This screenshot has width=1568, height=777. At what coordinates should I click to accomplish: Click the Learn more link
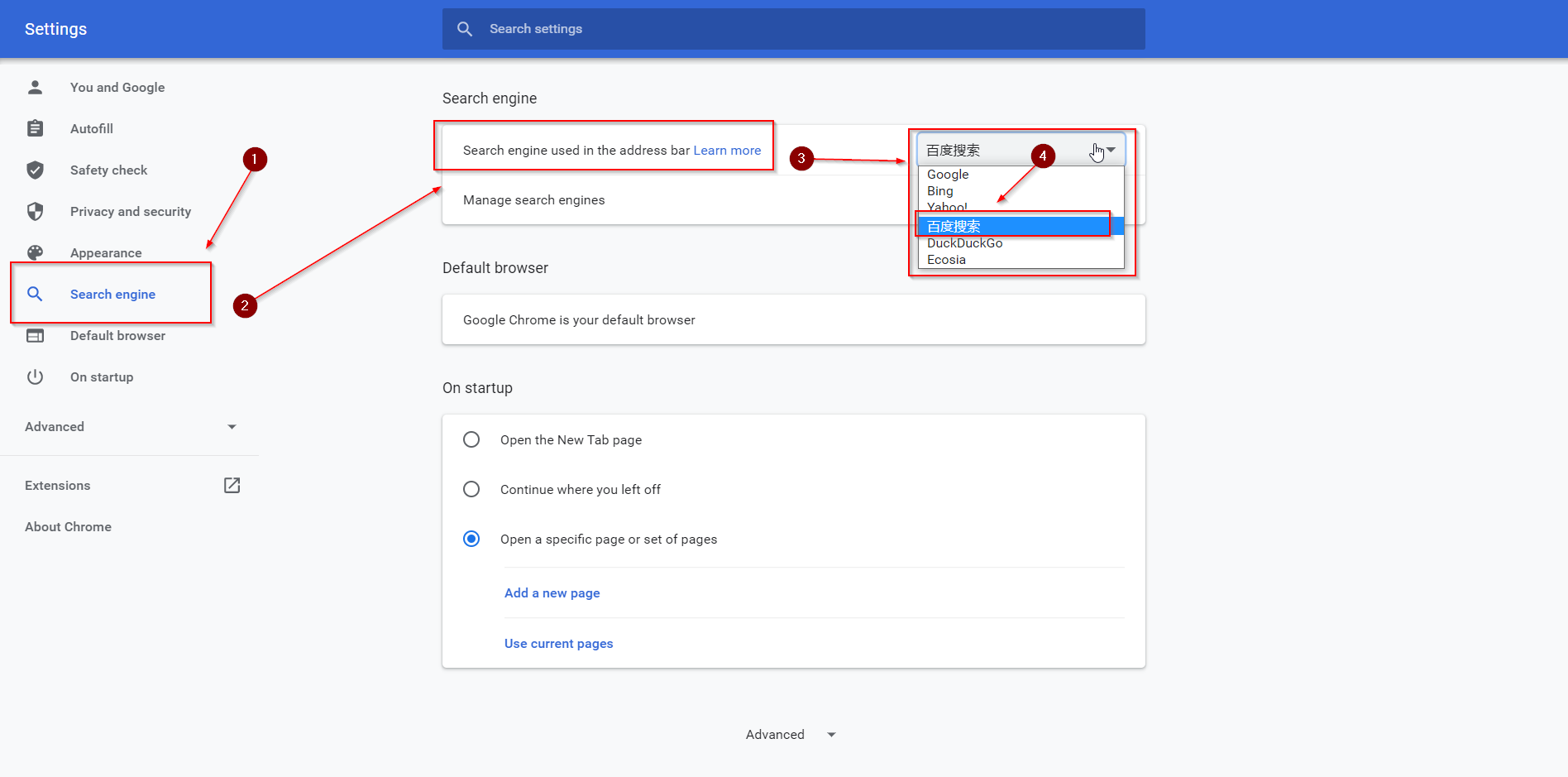click(x=727, y=150)
